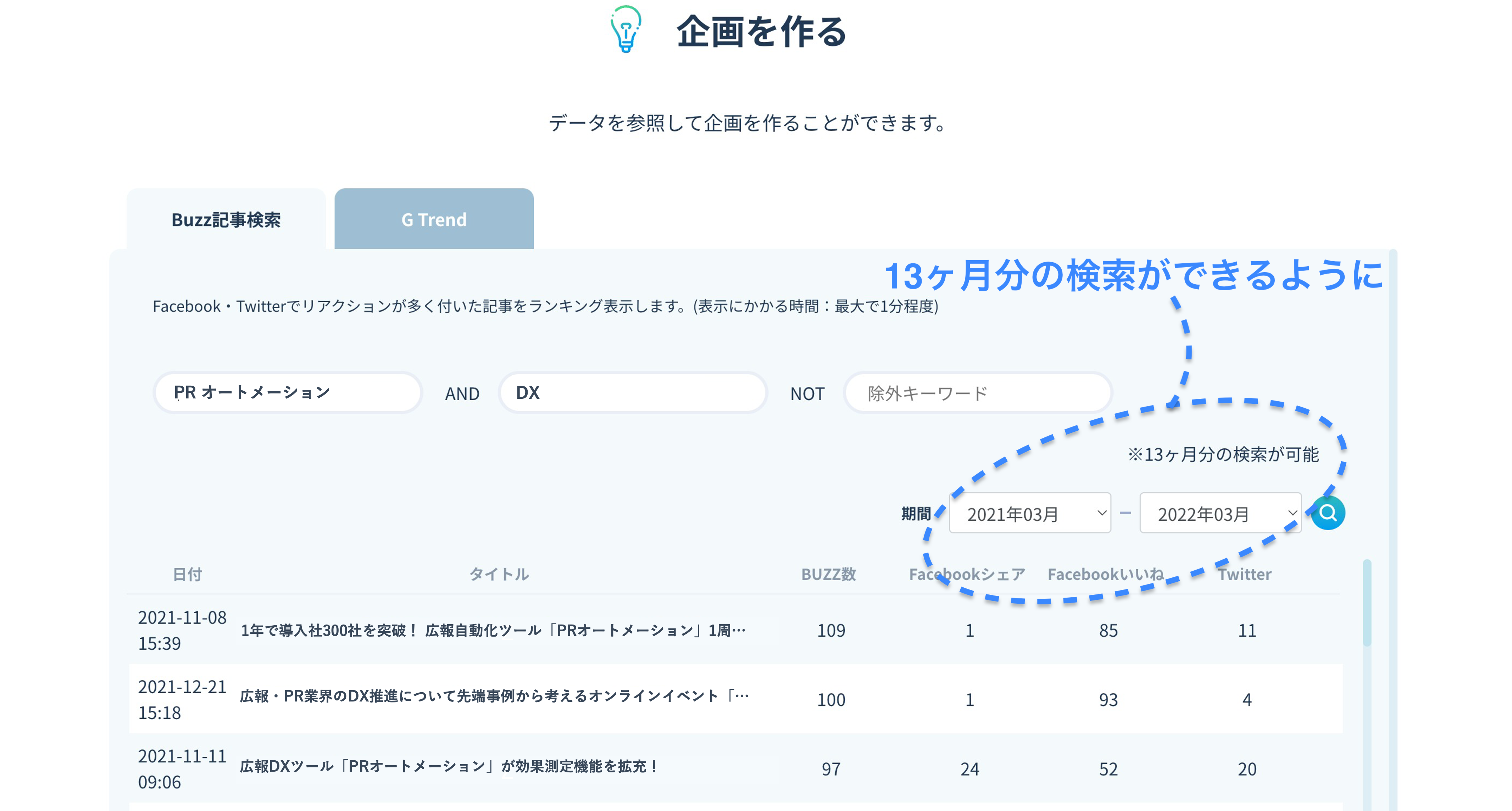Screen dimensions: 1512x811
Task: Click the results list scrollbar thumb
Action: click(1366, 603)
